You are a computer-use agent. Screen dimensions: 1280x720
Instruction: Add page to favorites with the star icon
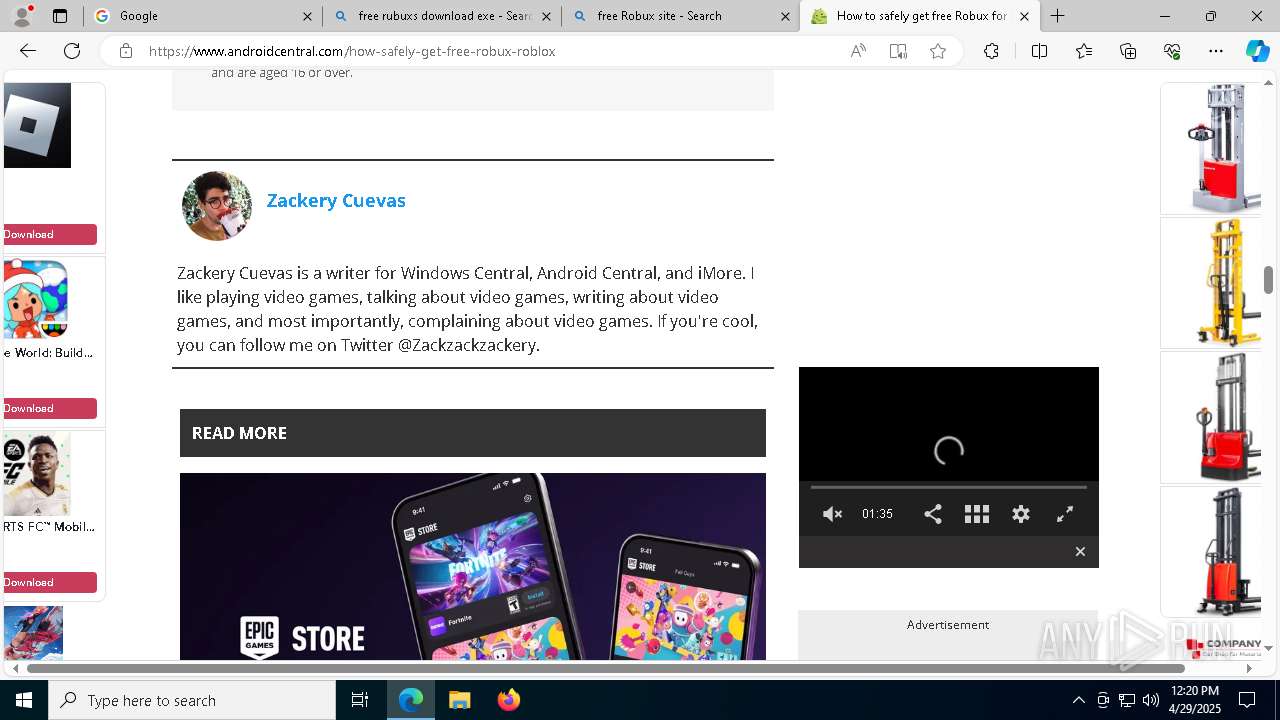click(938, 51)
